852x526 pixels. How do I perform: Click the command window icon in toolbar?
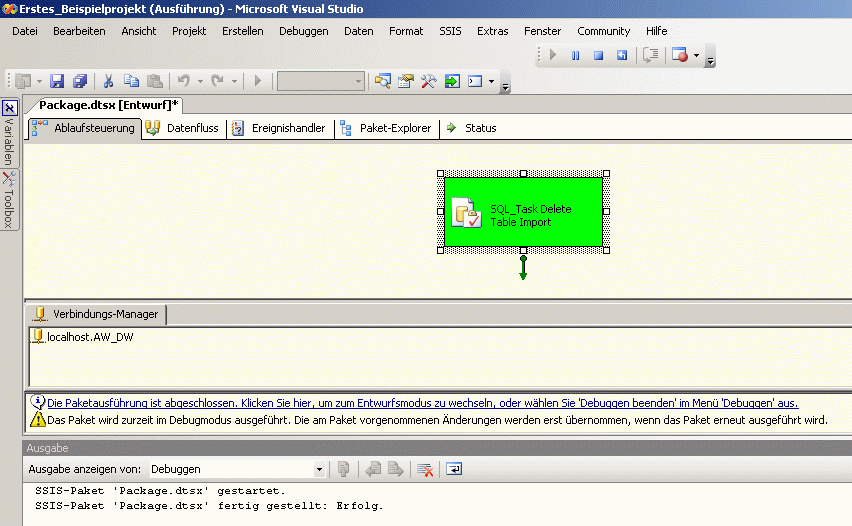475,82
